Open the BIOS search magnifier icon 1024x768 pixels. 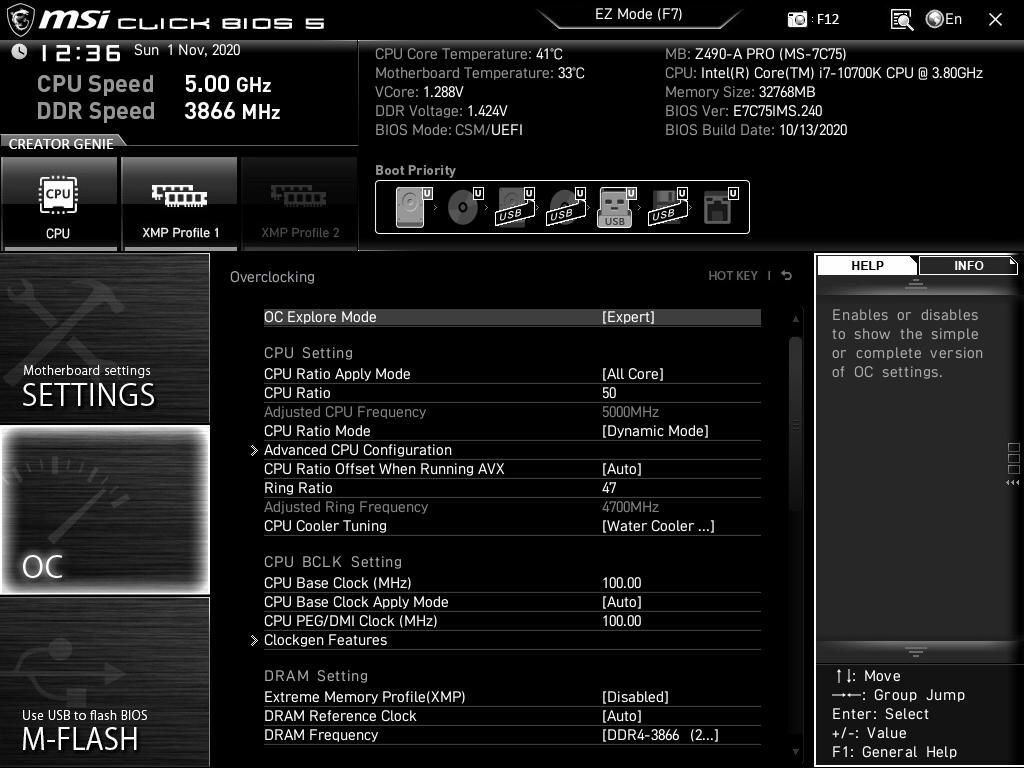[901, 20]
